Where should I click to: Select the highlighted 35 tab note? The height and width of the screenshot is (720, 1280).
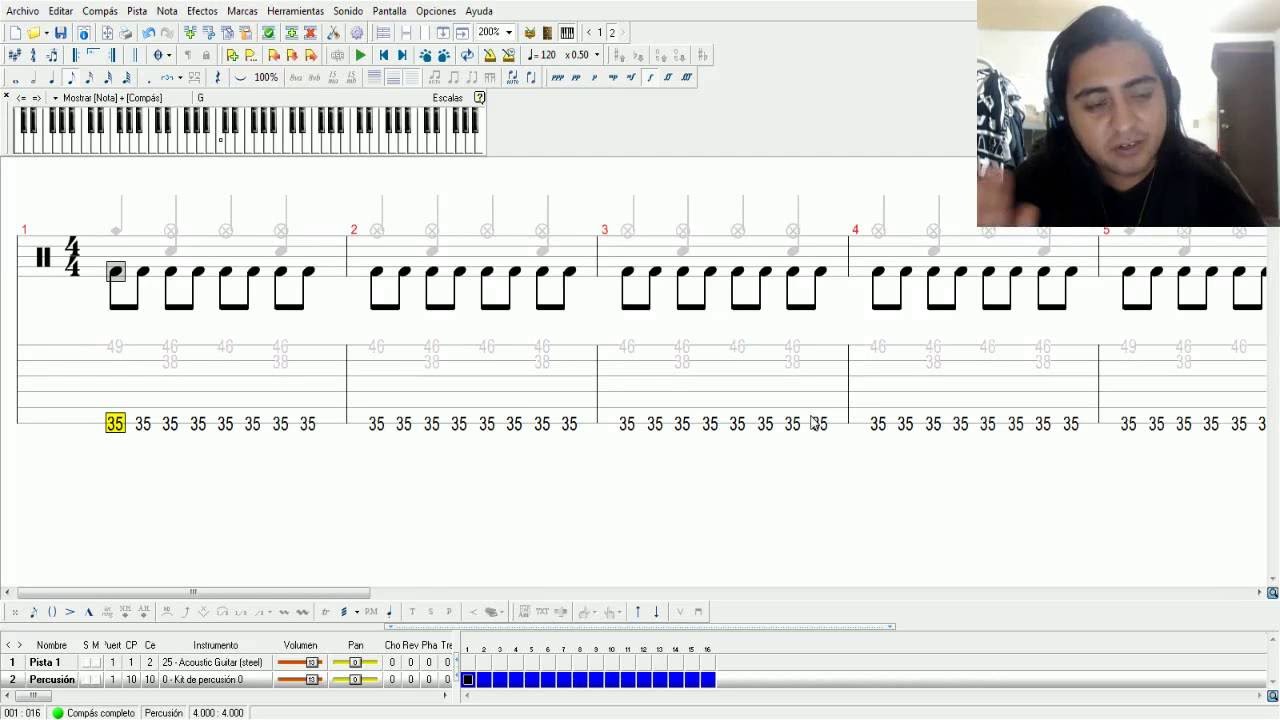point(115,424)
